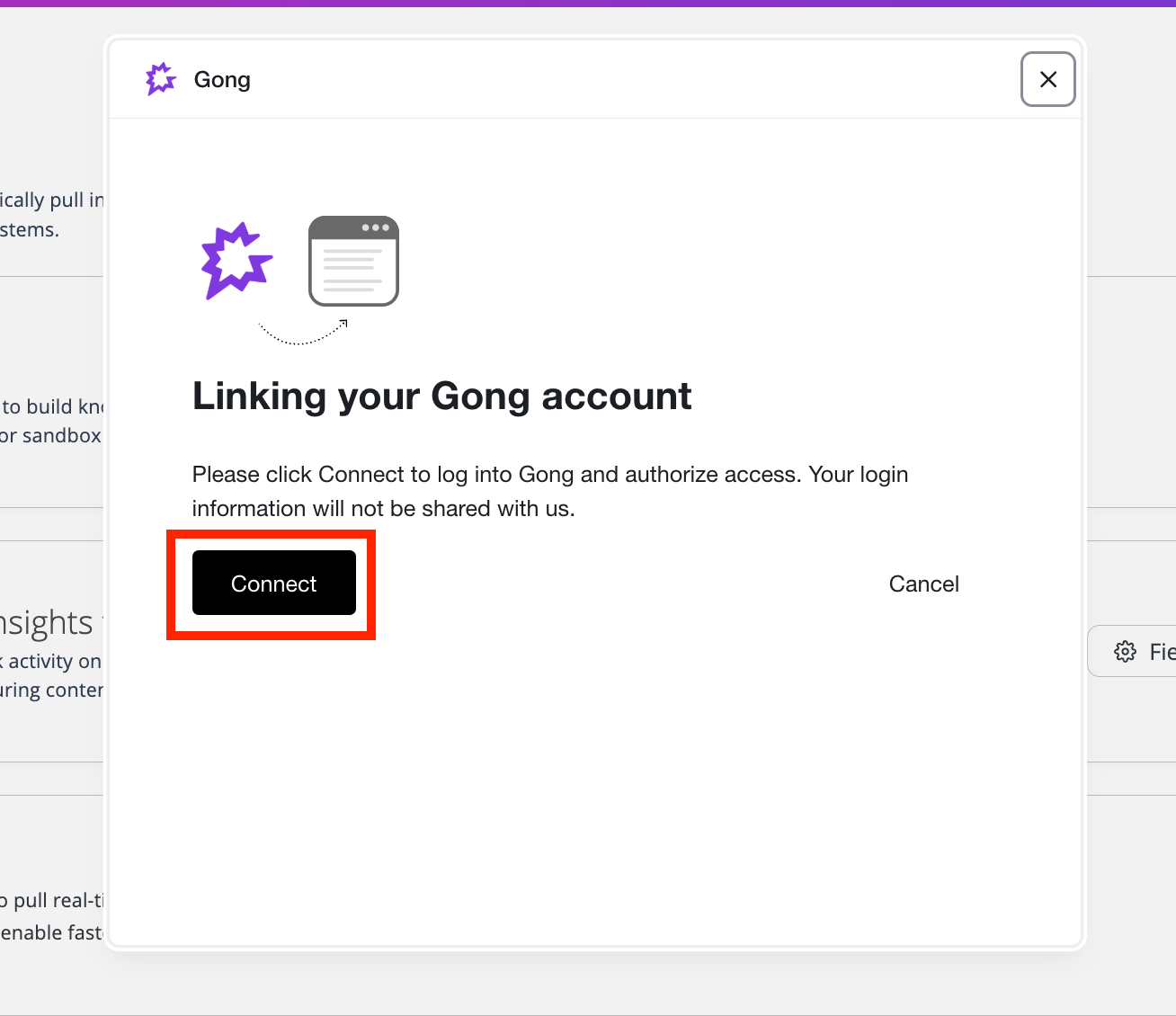
Task: Click the 'Linking your Gong account' heading
Action: point(441,396)
